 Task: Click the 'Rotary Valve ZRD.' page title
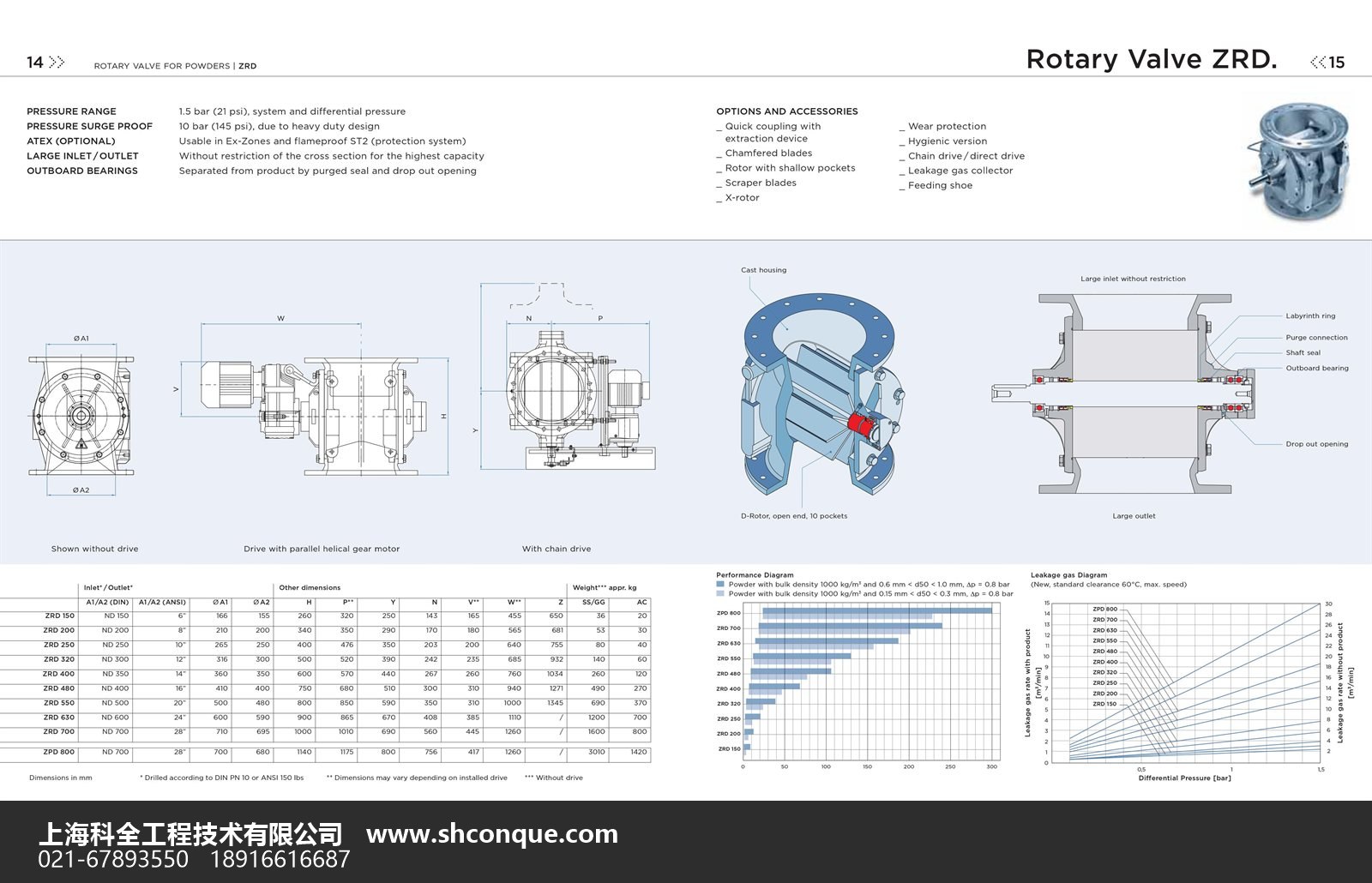1152,59
